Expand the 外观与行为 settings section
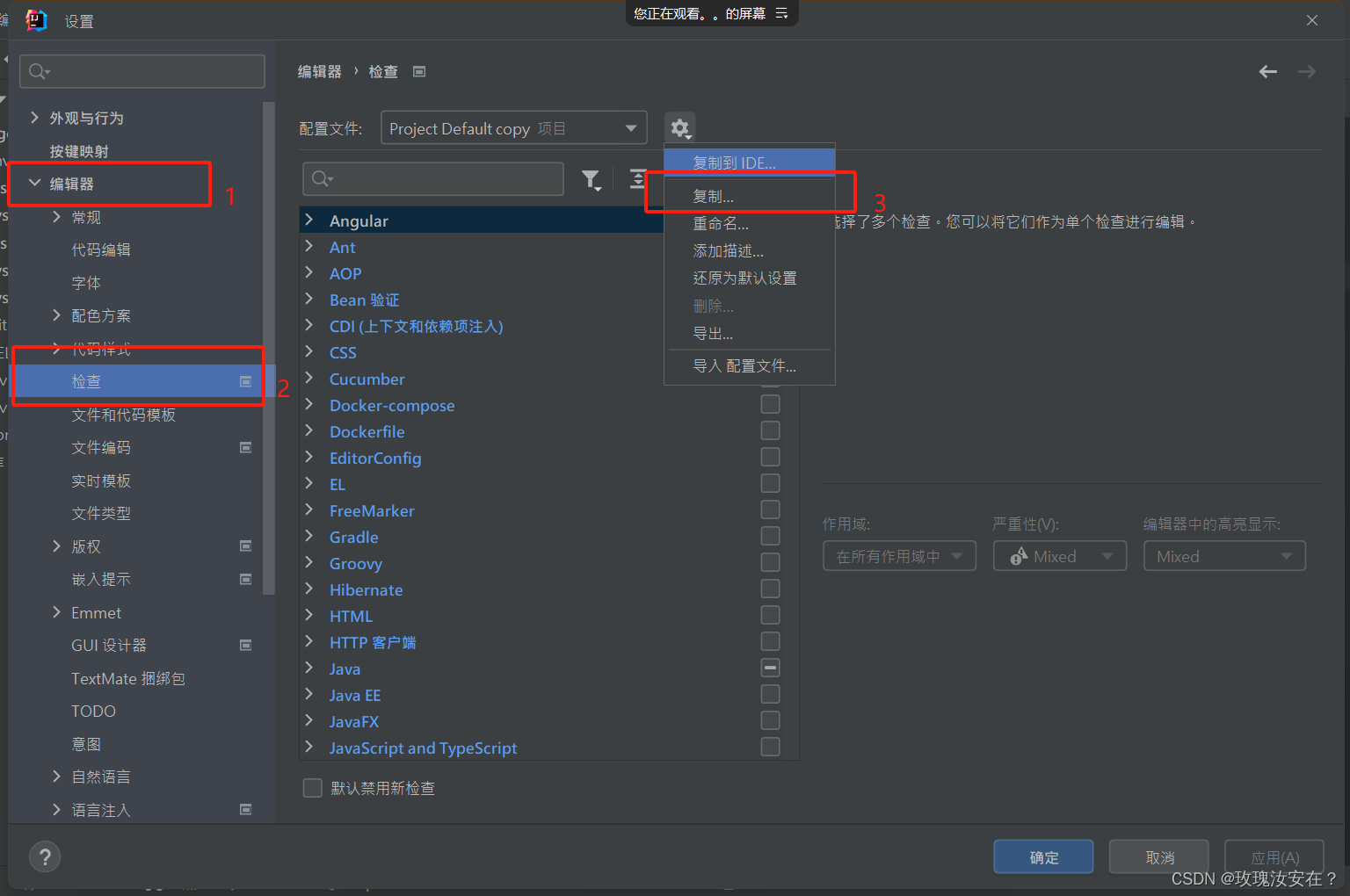Screen dimensions: 1350x896 (34, 117)
